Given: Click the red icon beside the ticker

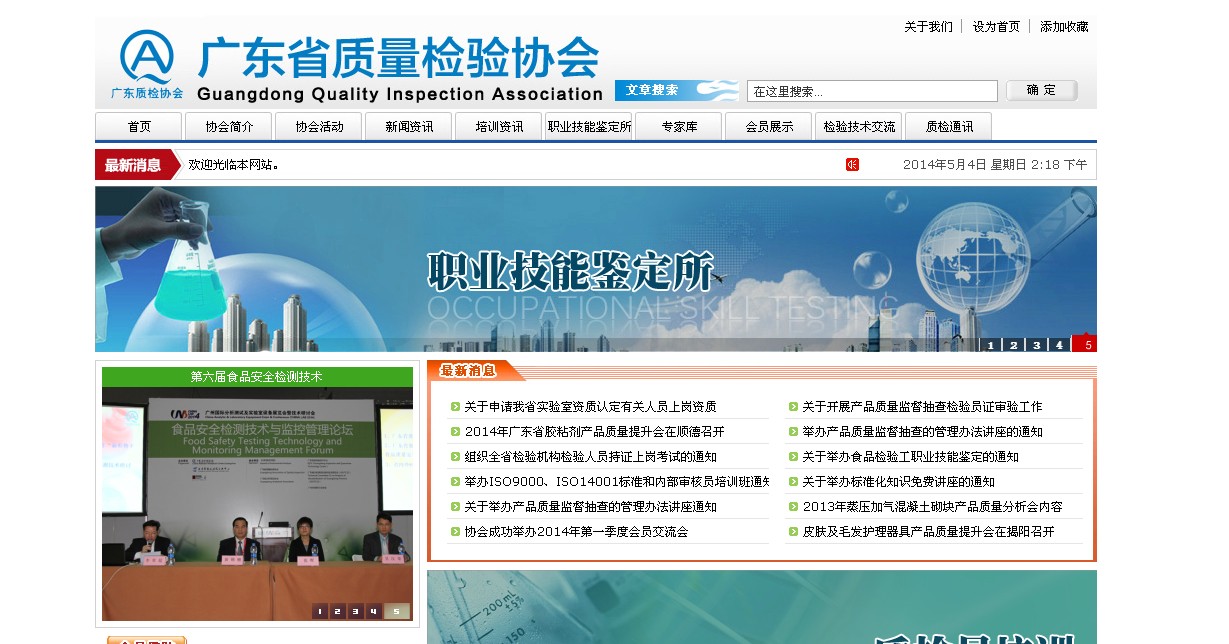Looking at the screenshot, I should click(x=852, y=165).
